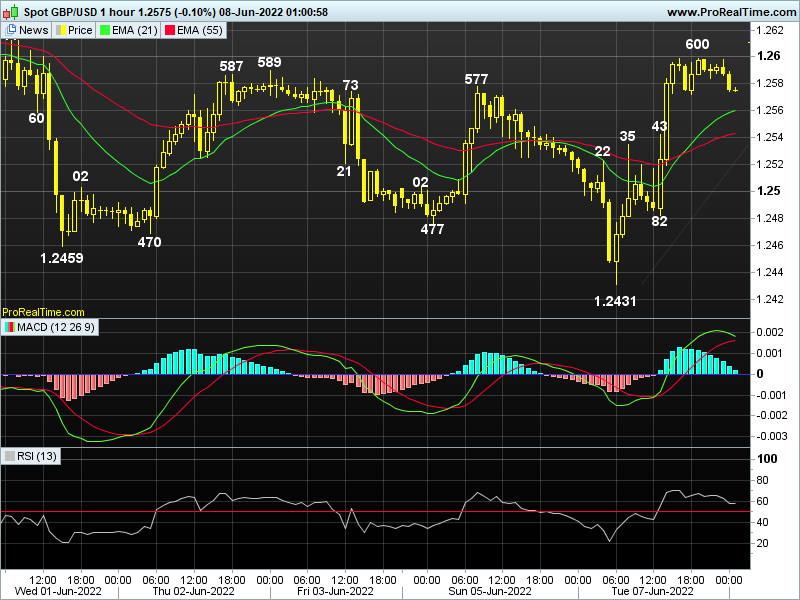Select the 470 trough annotation
This screenshot has width=800, height=600.
point(150,242)
